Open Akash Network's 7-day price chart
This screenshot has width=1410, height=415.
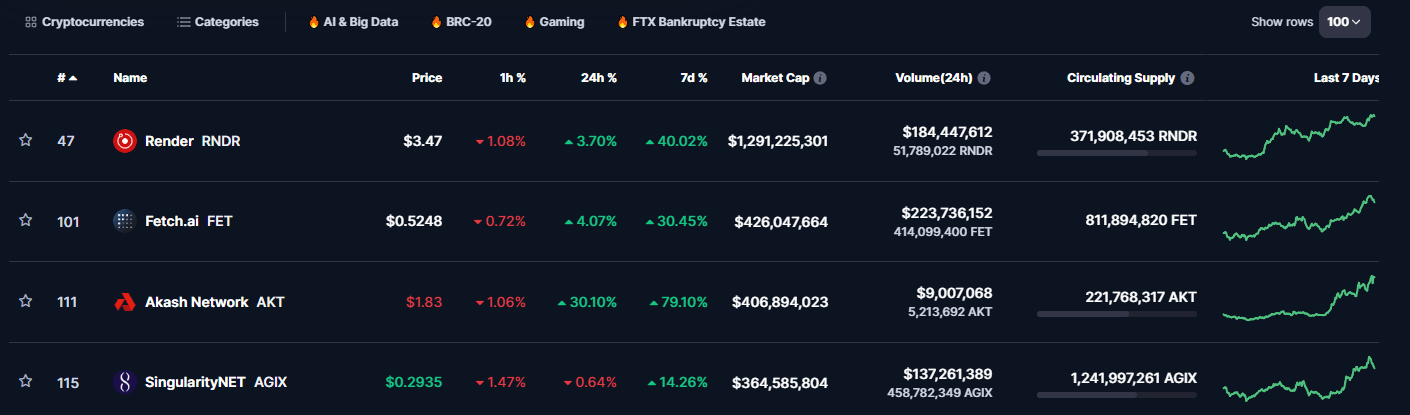tap(1299, 300)
